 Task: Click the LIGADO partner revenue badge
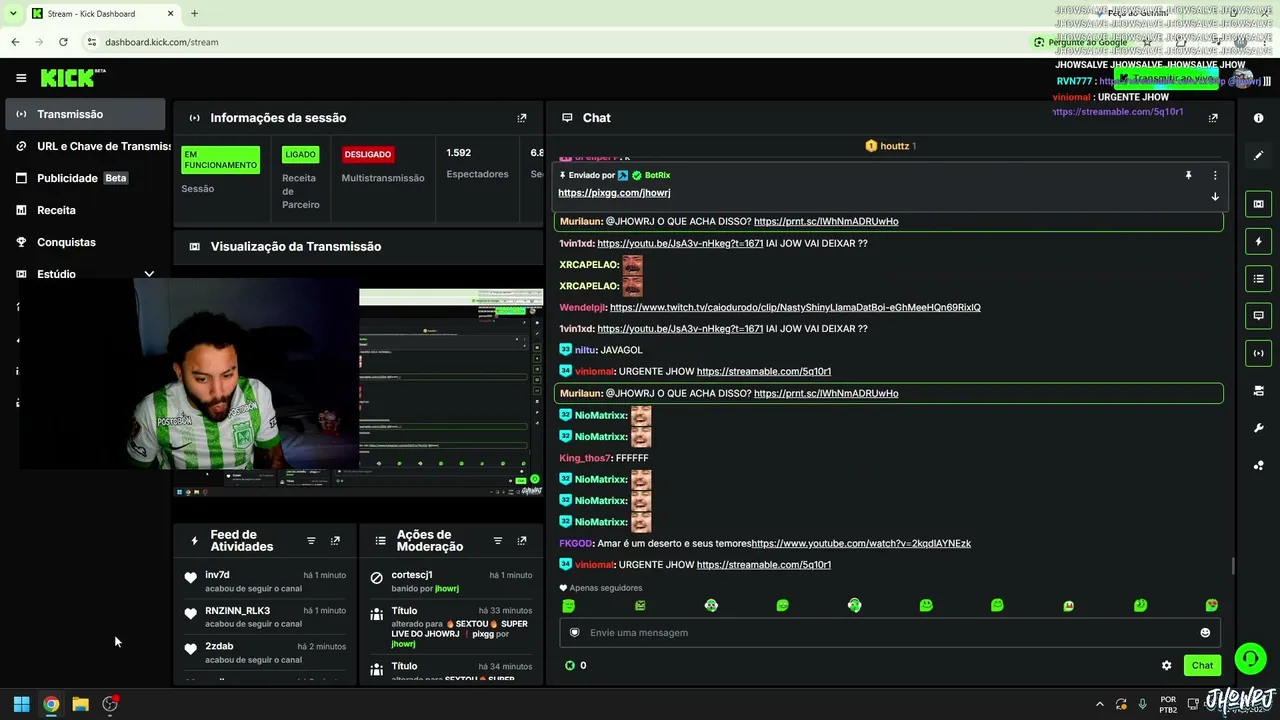pyautogui.click(x=300, y=155)
